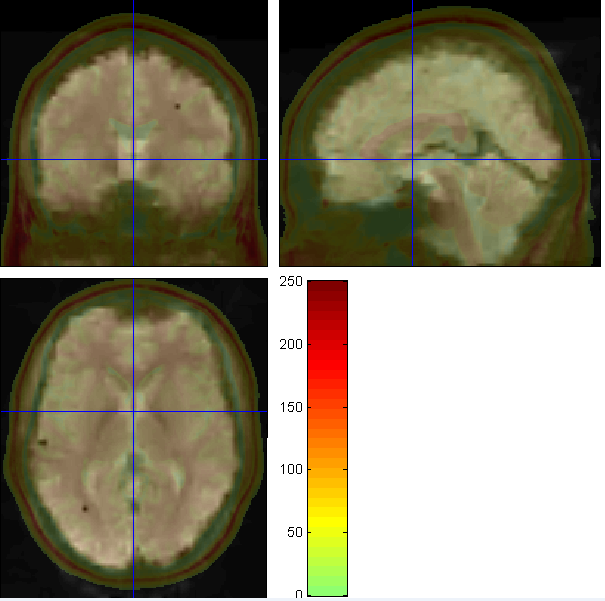Click the sagittal brain view panel
The width and height of the screenshot is (605, 601).
tap(440, 133)
